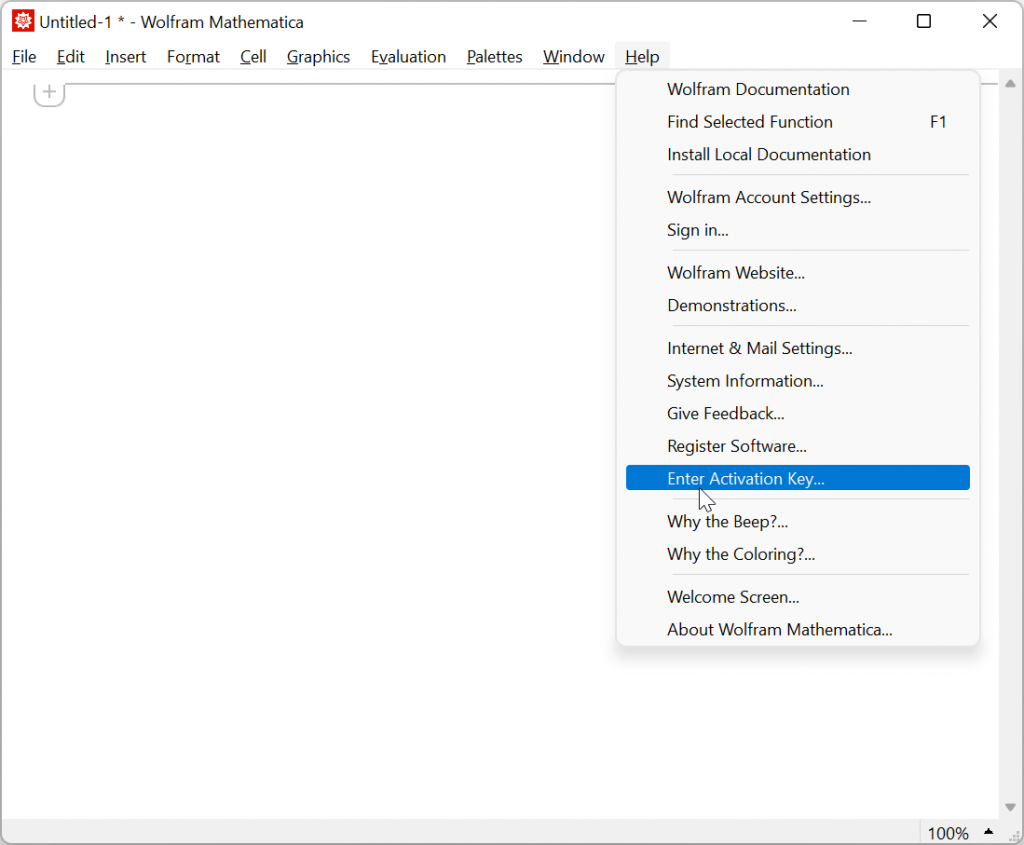Open the Palettes menu
Screen dimensions: 1024x845
[x=494, y=57]
